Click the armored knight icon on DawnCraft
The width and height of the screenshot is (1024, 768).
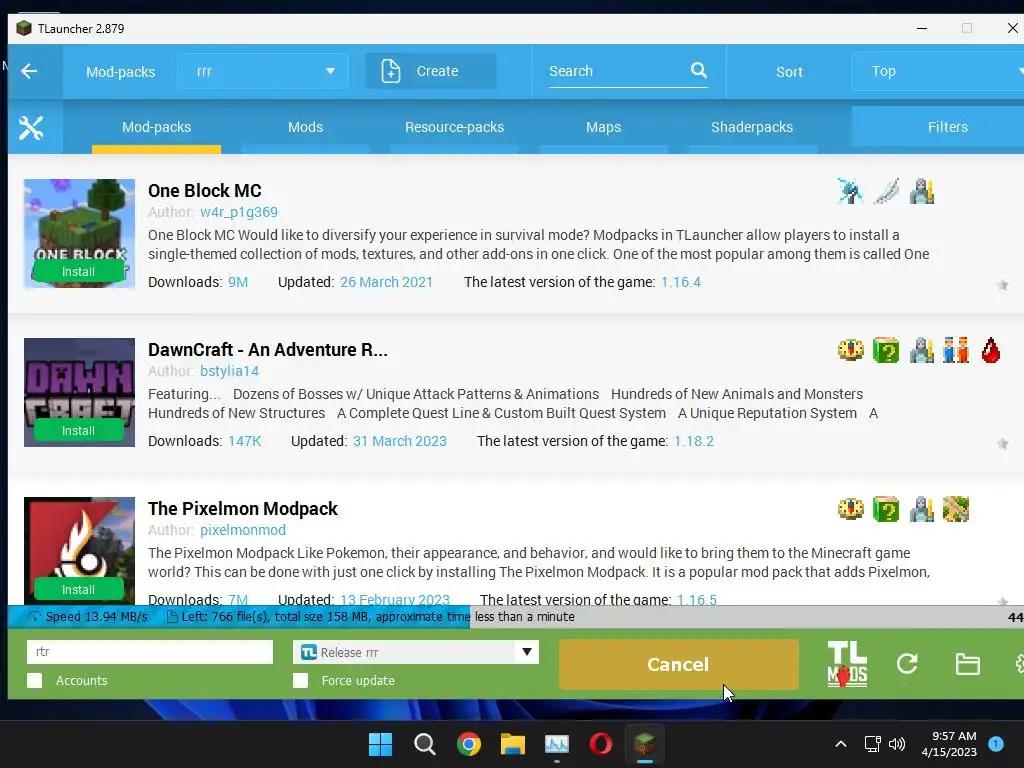tap(921, 350)
